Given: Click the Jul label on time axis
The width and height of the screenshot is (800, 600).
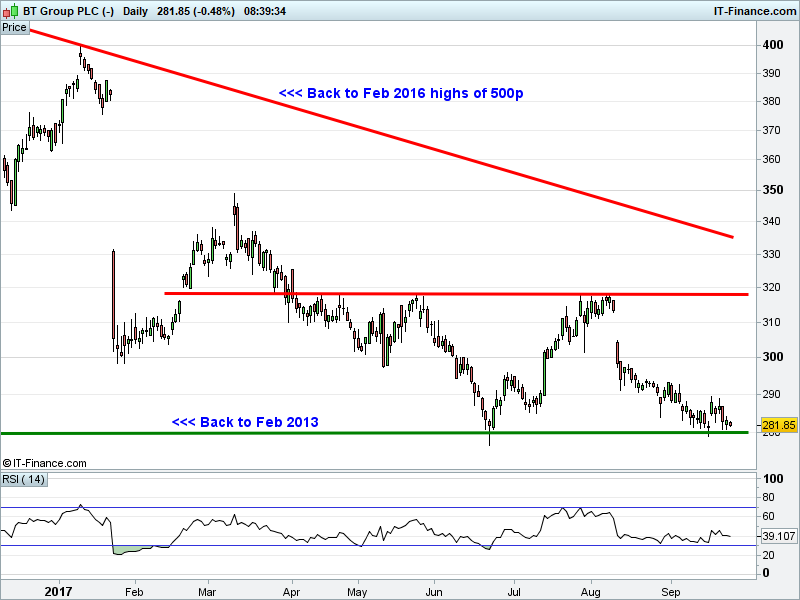Looking at the screenshot, I should tap(514, 592).
